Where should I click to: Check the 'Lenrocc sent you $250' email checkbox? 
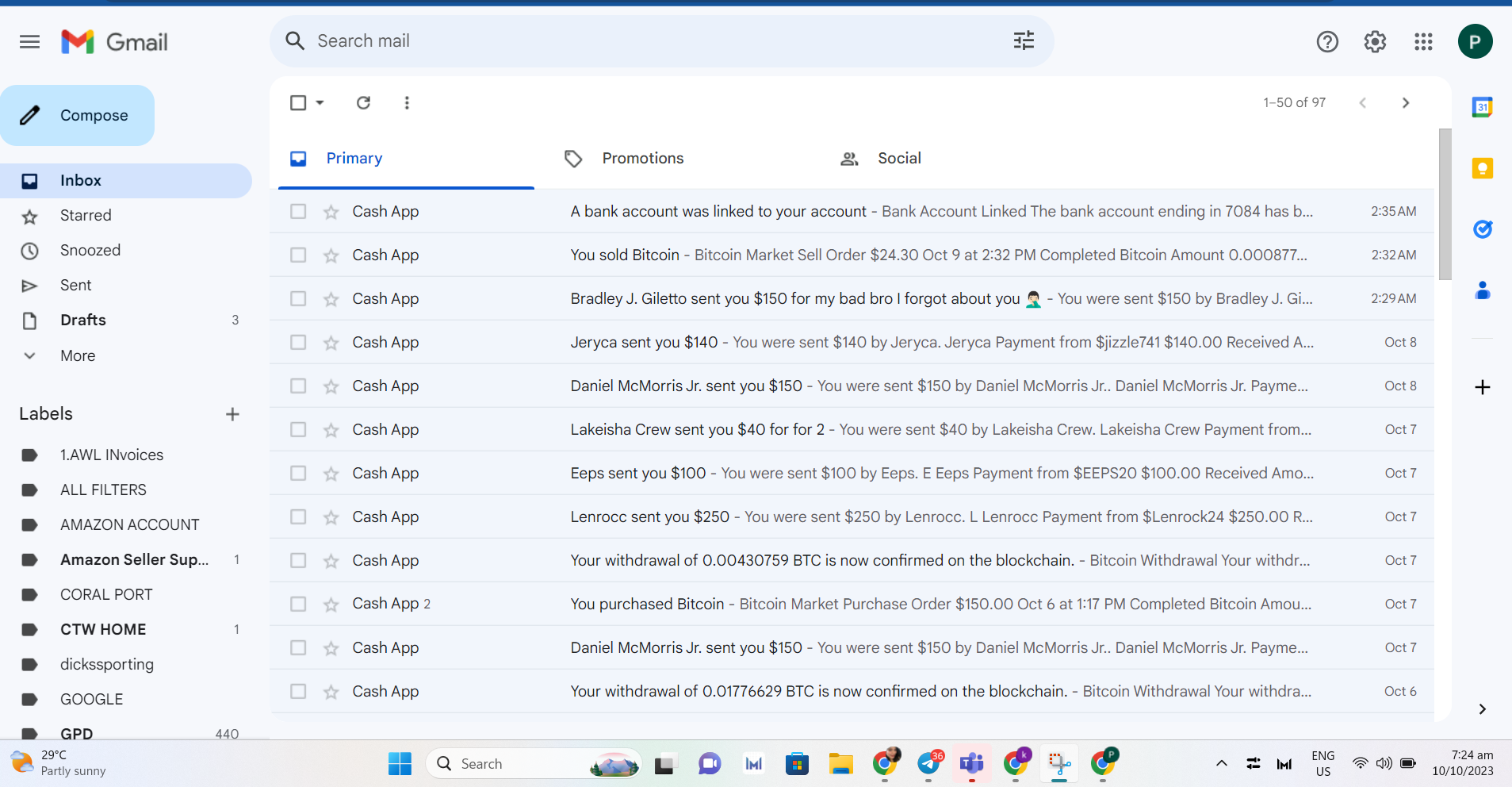pyautogui.click(x=298, y=516)
